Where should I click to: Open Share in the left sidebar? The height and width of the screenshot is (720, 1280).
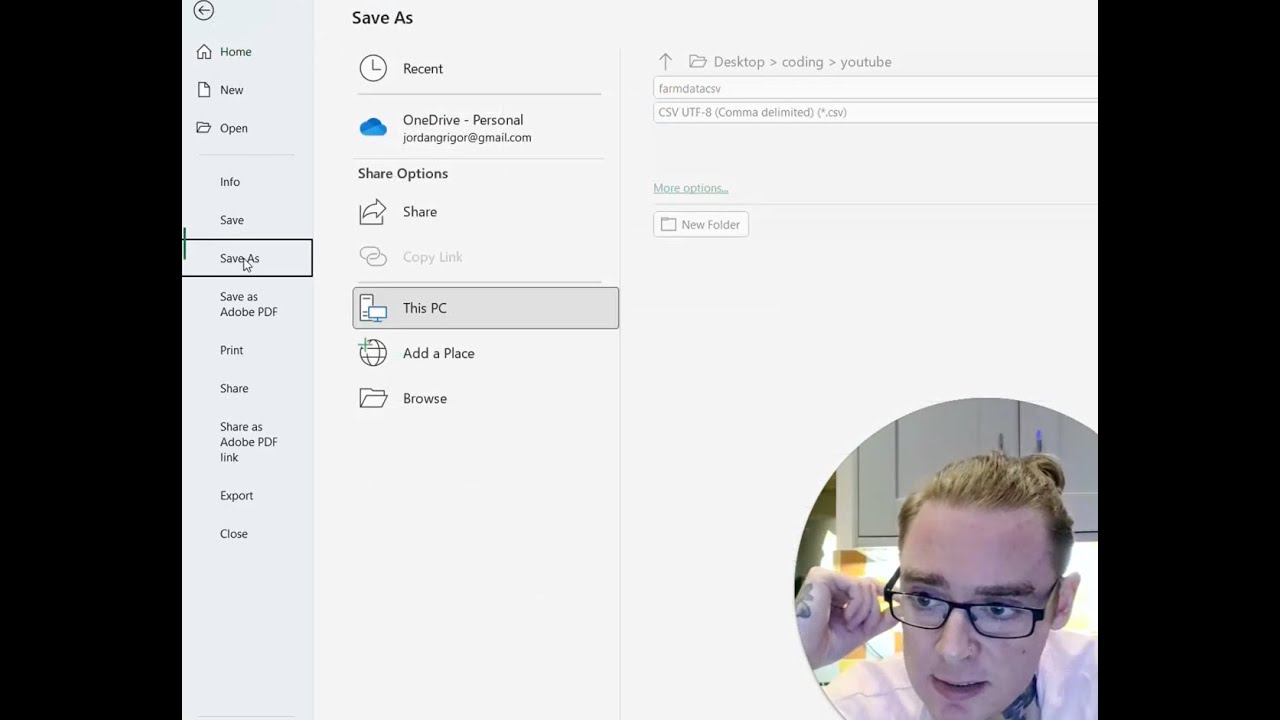[x=234, y=388]
